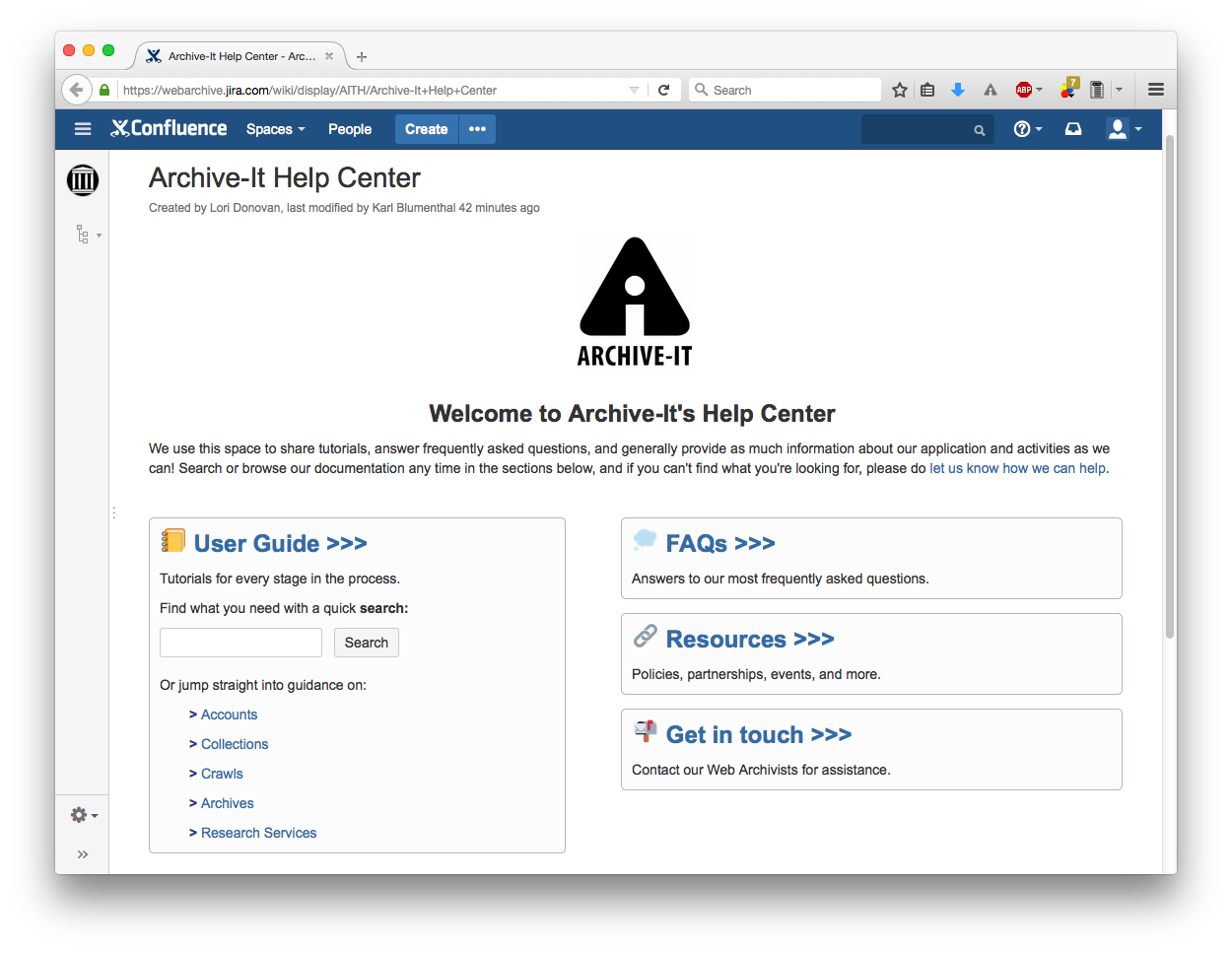Open the FAQs >>> heading link
The height and width of the screenshot is (953, 1232).
click(719, 543)
